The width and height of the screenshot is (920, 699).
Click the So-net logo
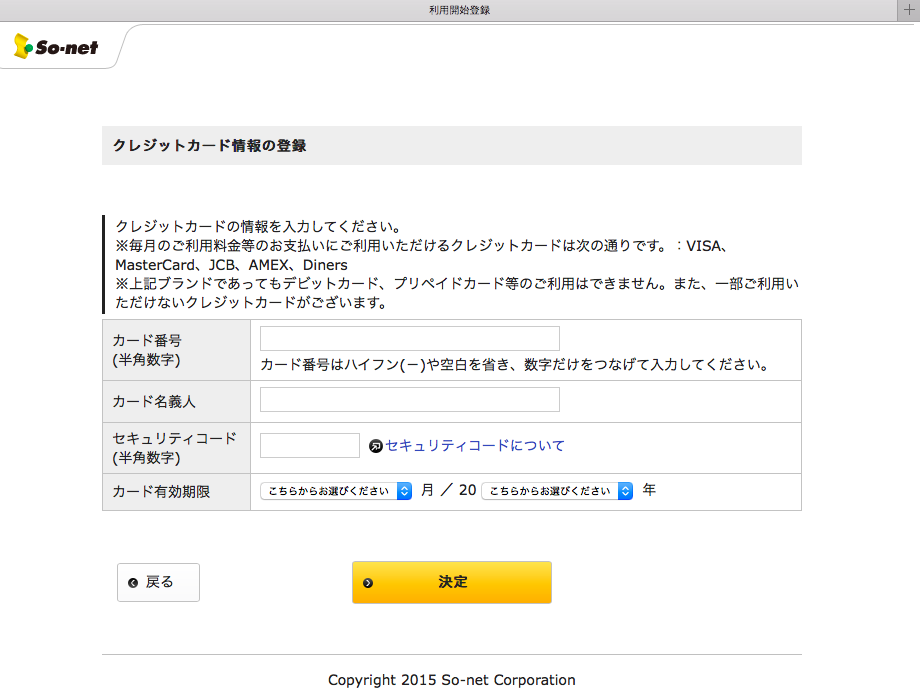pos(56,46)
